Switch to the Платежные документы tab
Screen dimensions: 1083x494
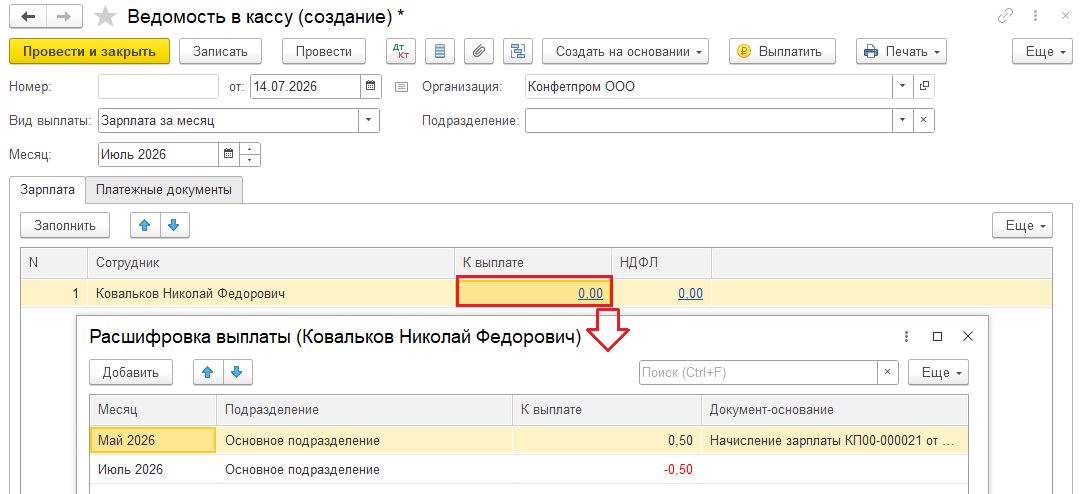click(x=164, y=190)
